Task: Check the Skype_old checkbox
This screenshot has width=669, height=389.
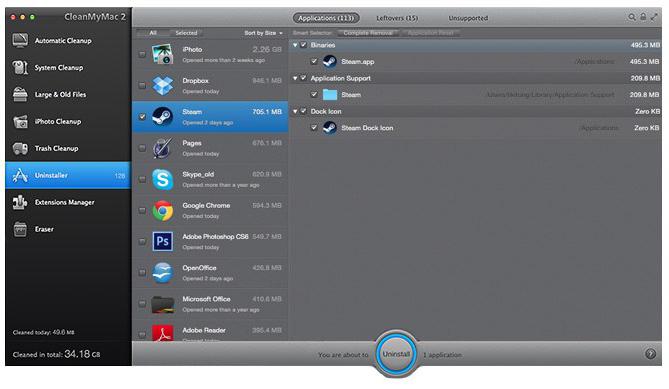Action: click(x=142, y=179)
